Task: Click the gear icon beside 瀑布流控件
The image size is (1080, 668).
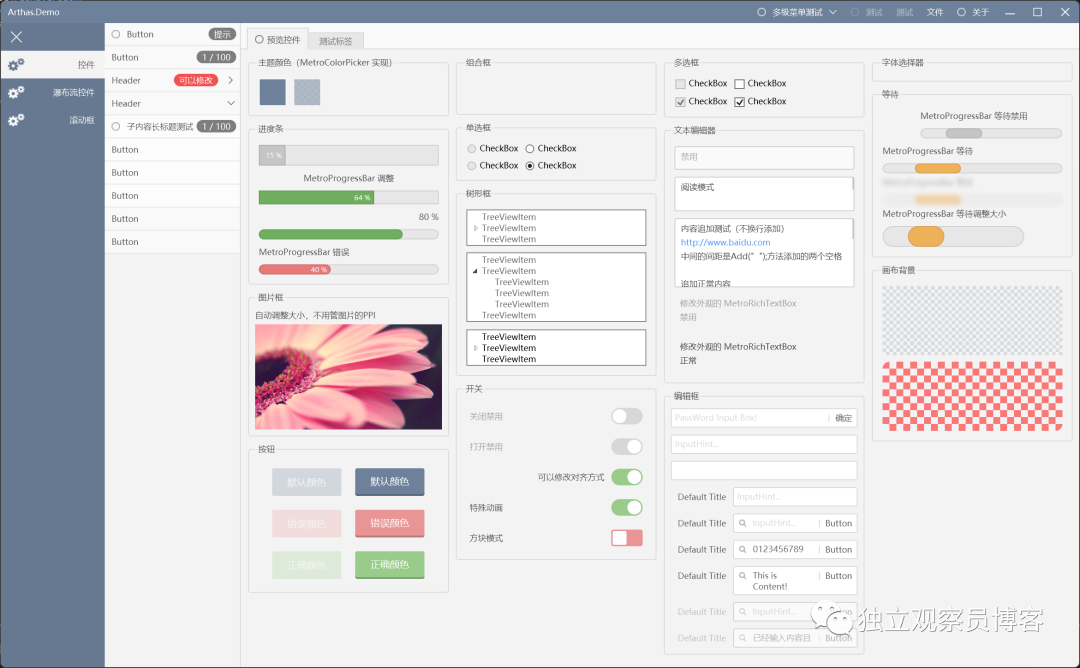Action: [x=16, y=92]
